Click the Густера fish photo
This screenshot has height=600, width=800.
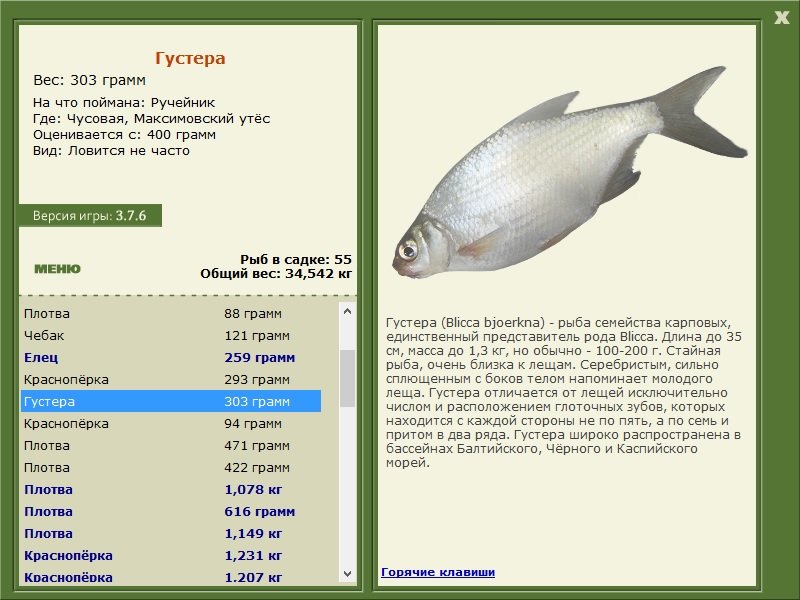click(x=569, y=173)
